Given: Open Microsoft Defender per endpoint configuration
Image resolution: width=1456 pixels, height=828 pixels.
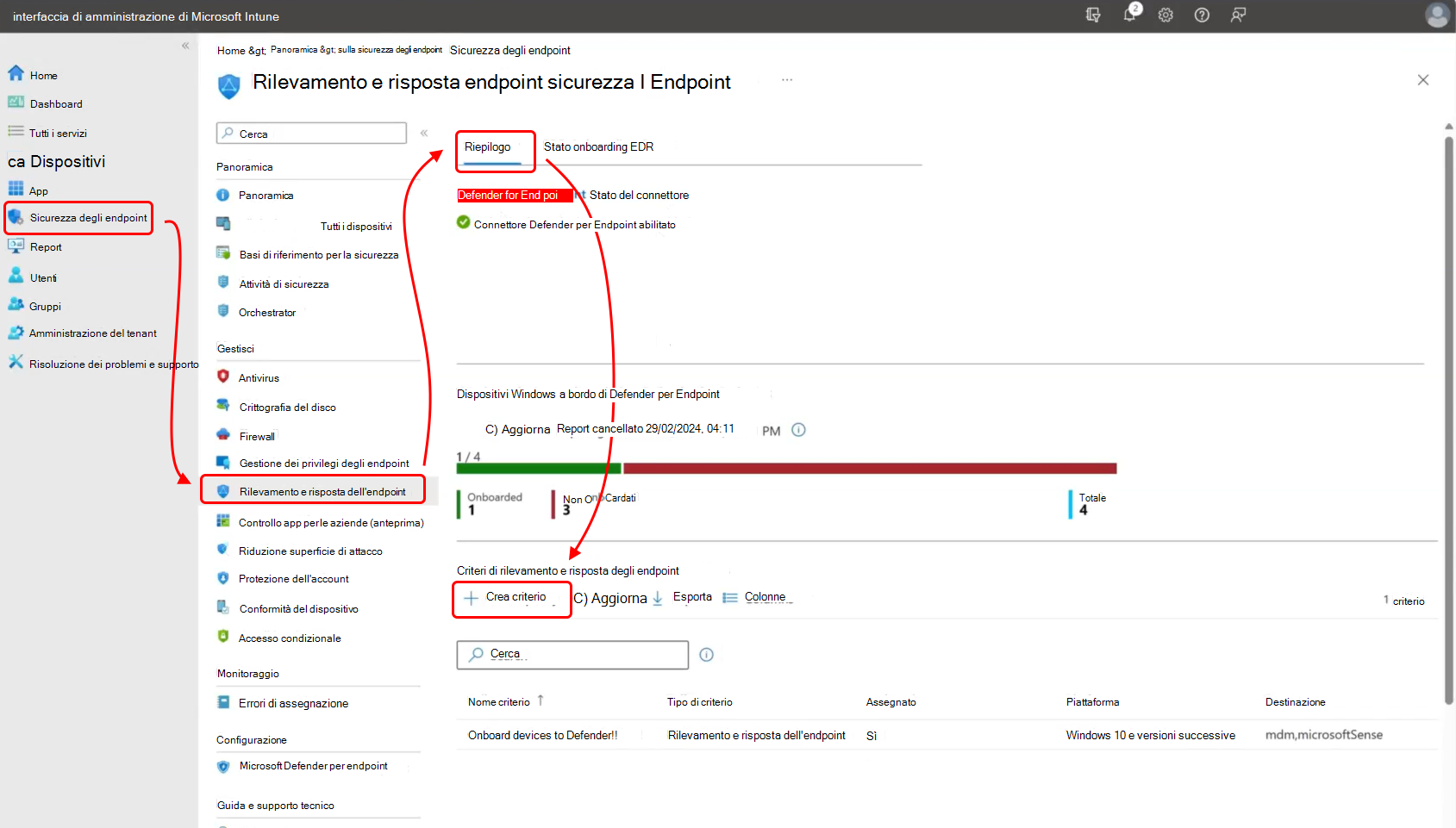Looking at the screenshot, I should (313, 766).
